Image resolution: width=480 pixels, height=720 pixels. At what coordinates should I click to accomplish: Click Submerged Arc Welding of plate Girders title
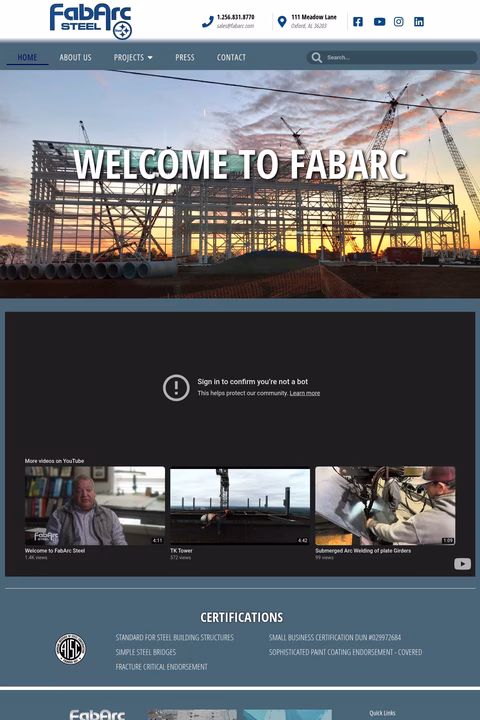(363, 551)
